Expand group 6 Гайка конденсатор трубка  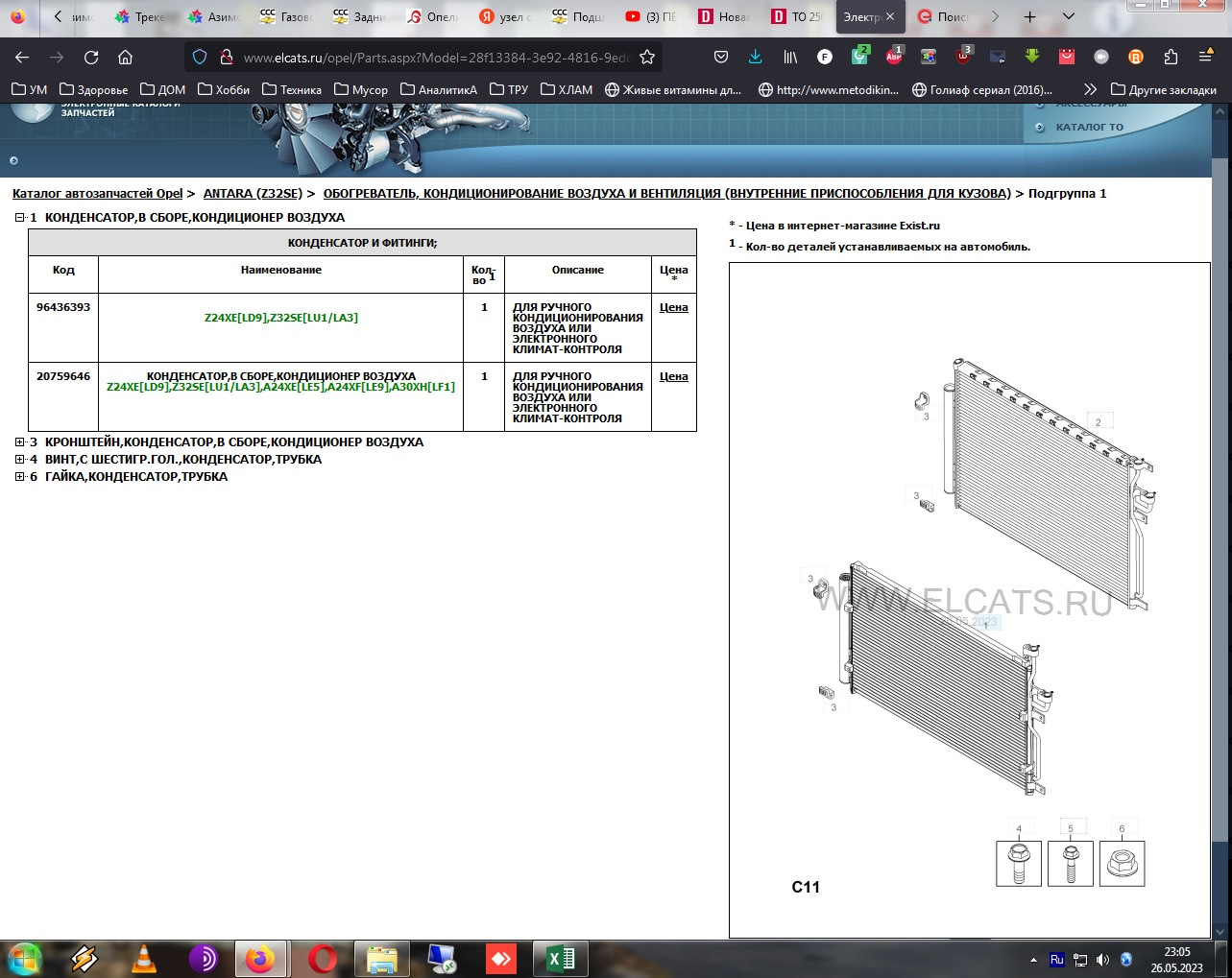pyautogui.click(x=19, y=477)
